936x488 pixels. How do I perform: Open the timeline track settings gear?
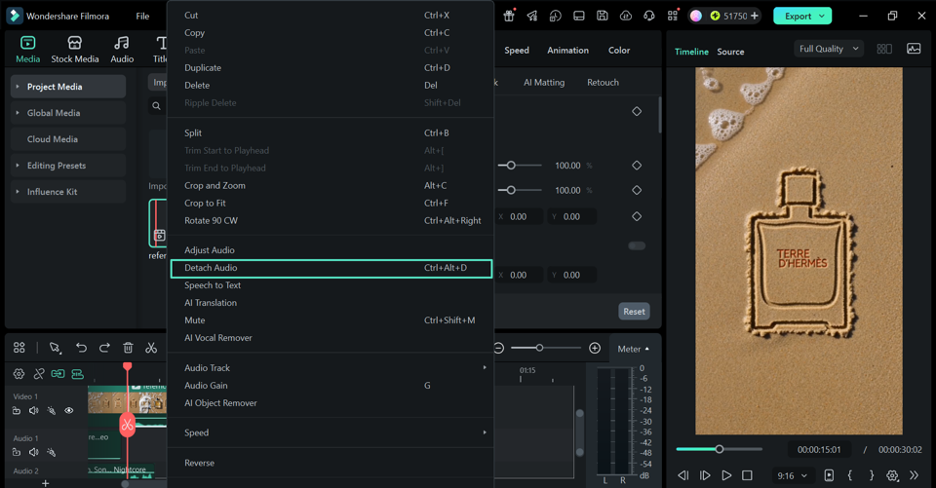[x=19, y=374]
